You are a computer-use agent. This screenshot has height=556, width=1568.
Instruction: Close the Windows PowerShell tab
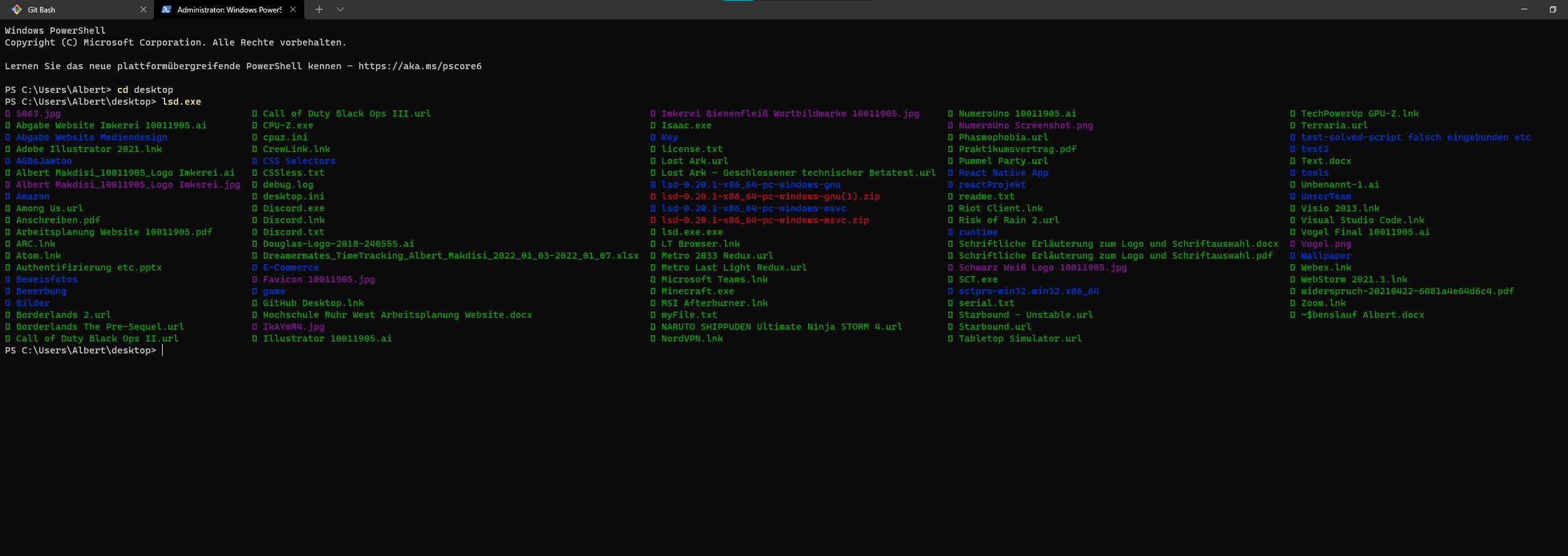293,9
